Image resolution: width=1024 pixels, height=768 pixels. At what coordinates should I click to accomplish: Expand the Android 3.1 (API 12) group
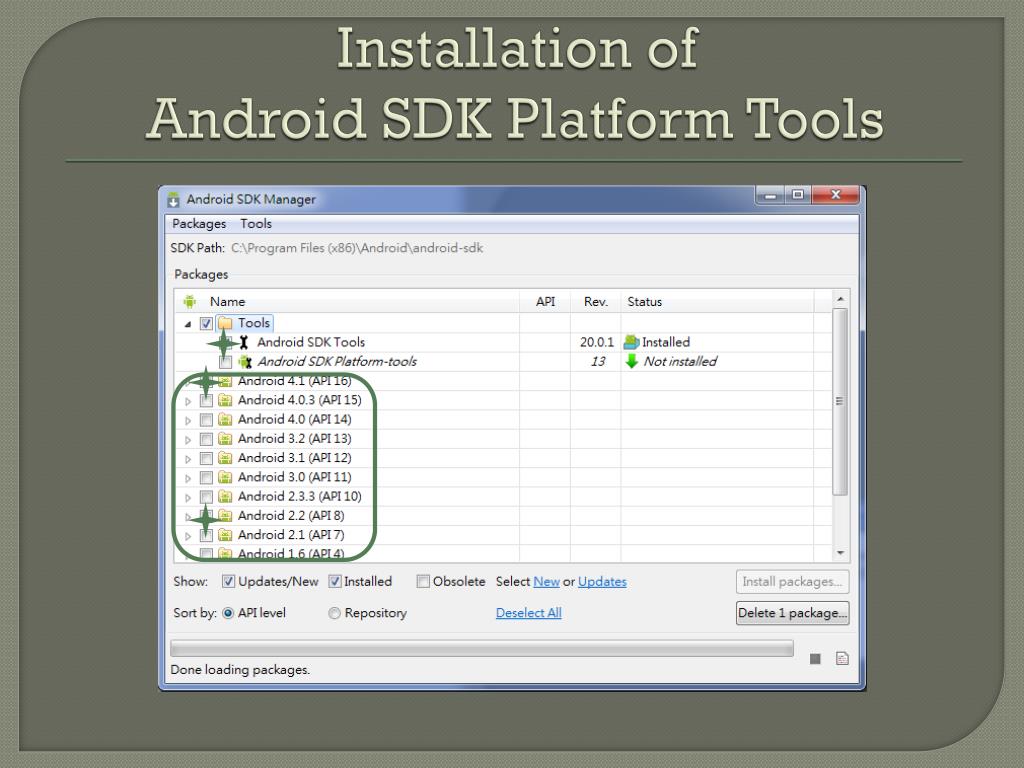188,458
